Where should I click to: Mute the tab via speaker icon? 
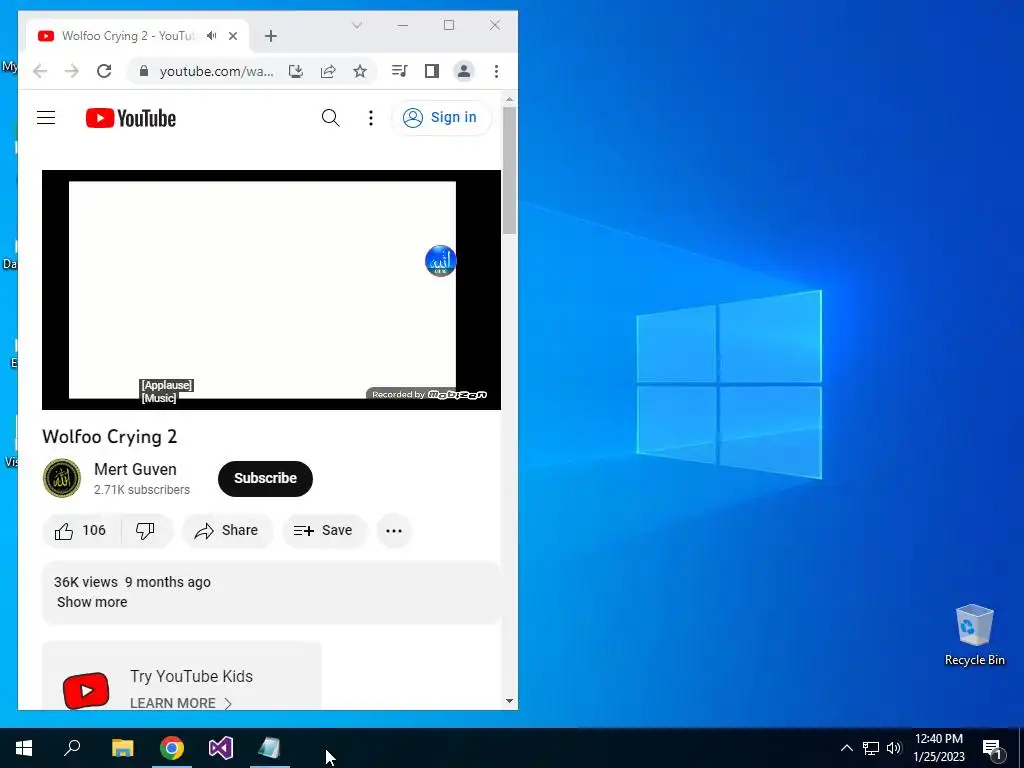[x=211, y=36]
